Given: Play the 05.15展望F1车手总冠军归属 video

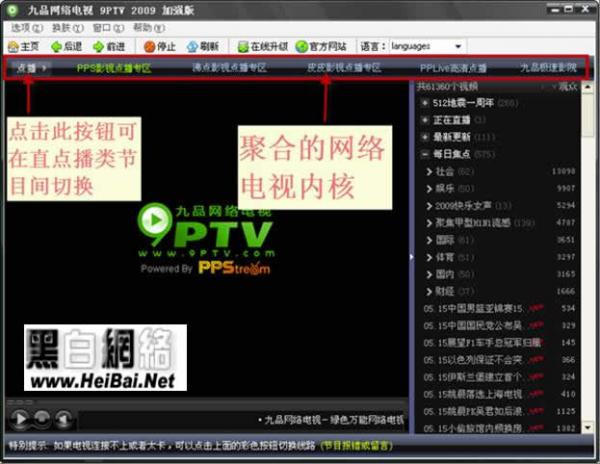Looking at the screenshot, I should (482, 342).
